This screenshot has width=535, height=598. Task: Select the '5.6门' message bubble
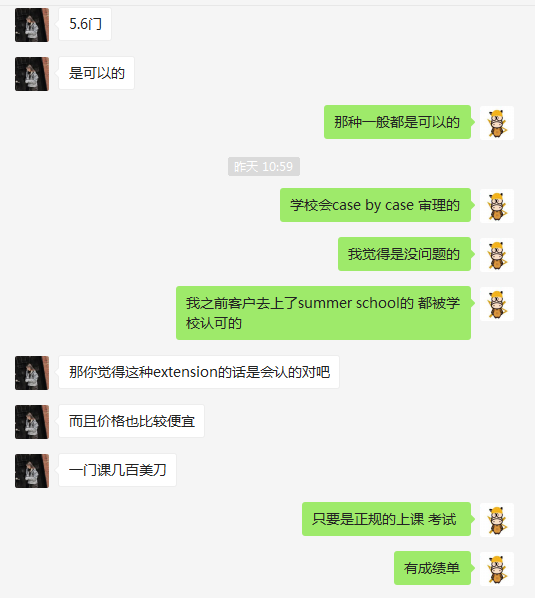click(x=85, y=24)
